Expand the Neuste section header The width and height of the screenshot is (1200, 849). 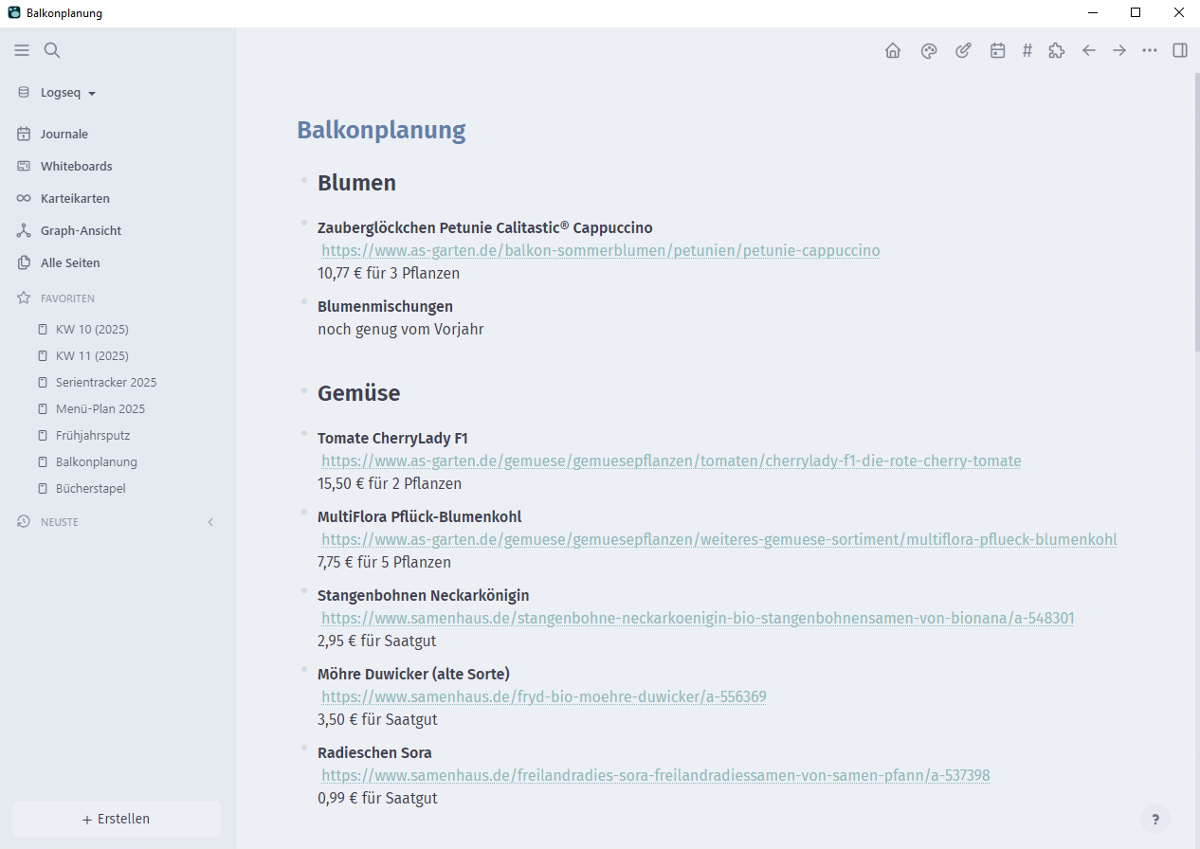click(x=60, y=522)
